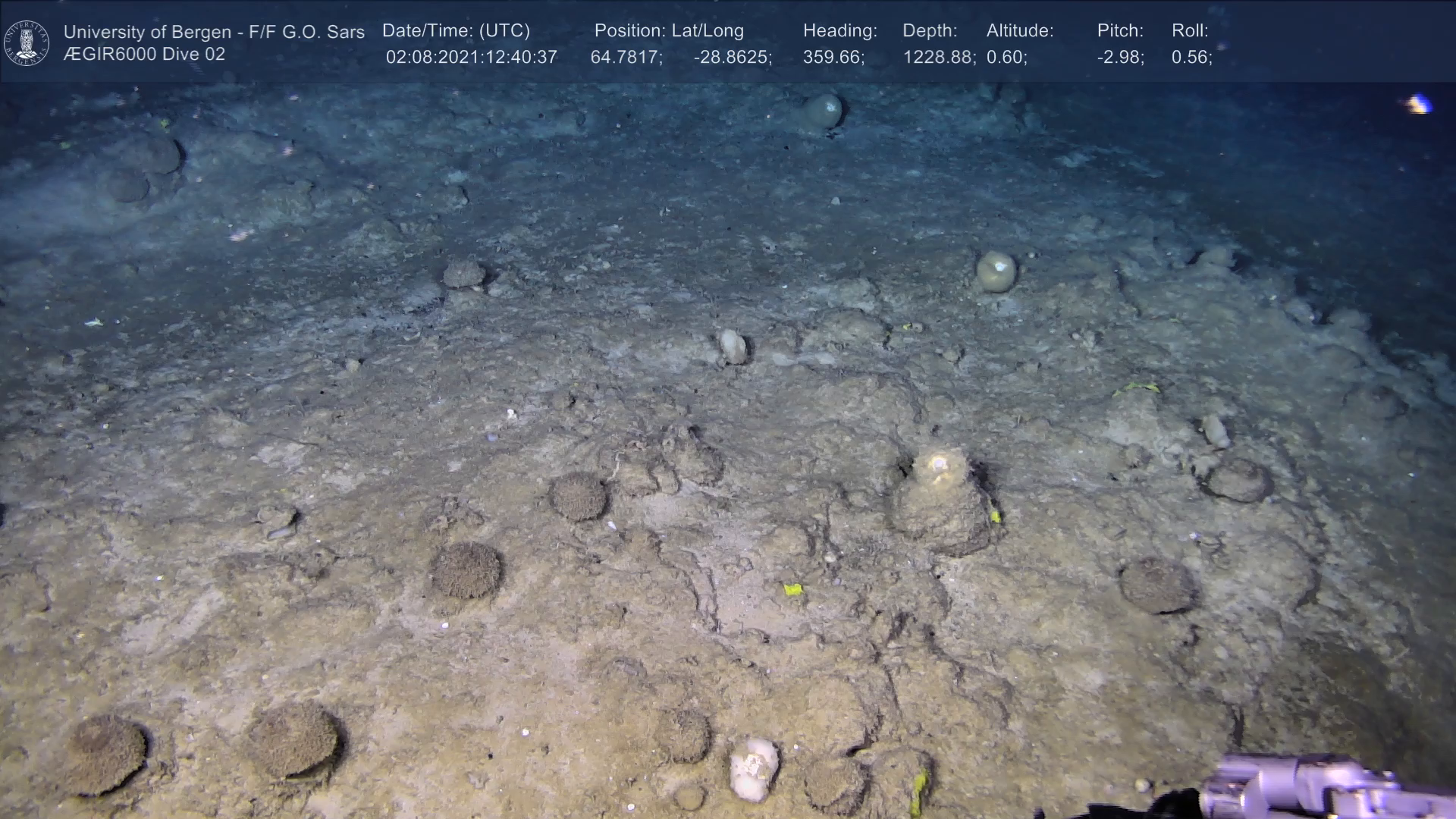
Task: Click the Roll value 0.56
Action: (1191, 58)
